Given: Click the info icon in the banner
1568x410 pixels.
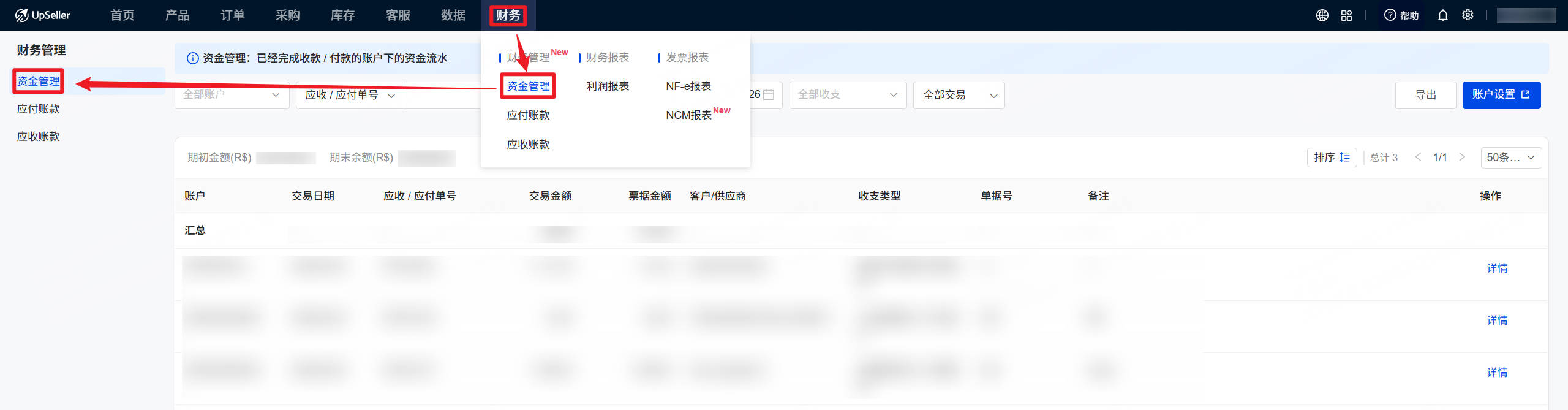Looking at the screenshot, I should tap(192, 58).
